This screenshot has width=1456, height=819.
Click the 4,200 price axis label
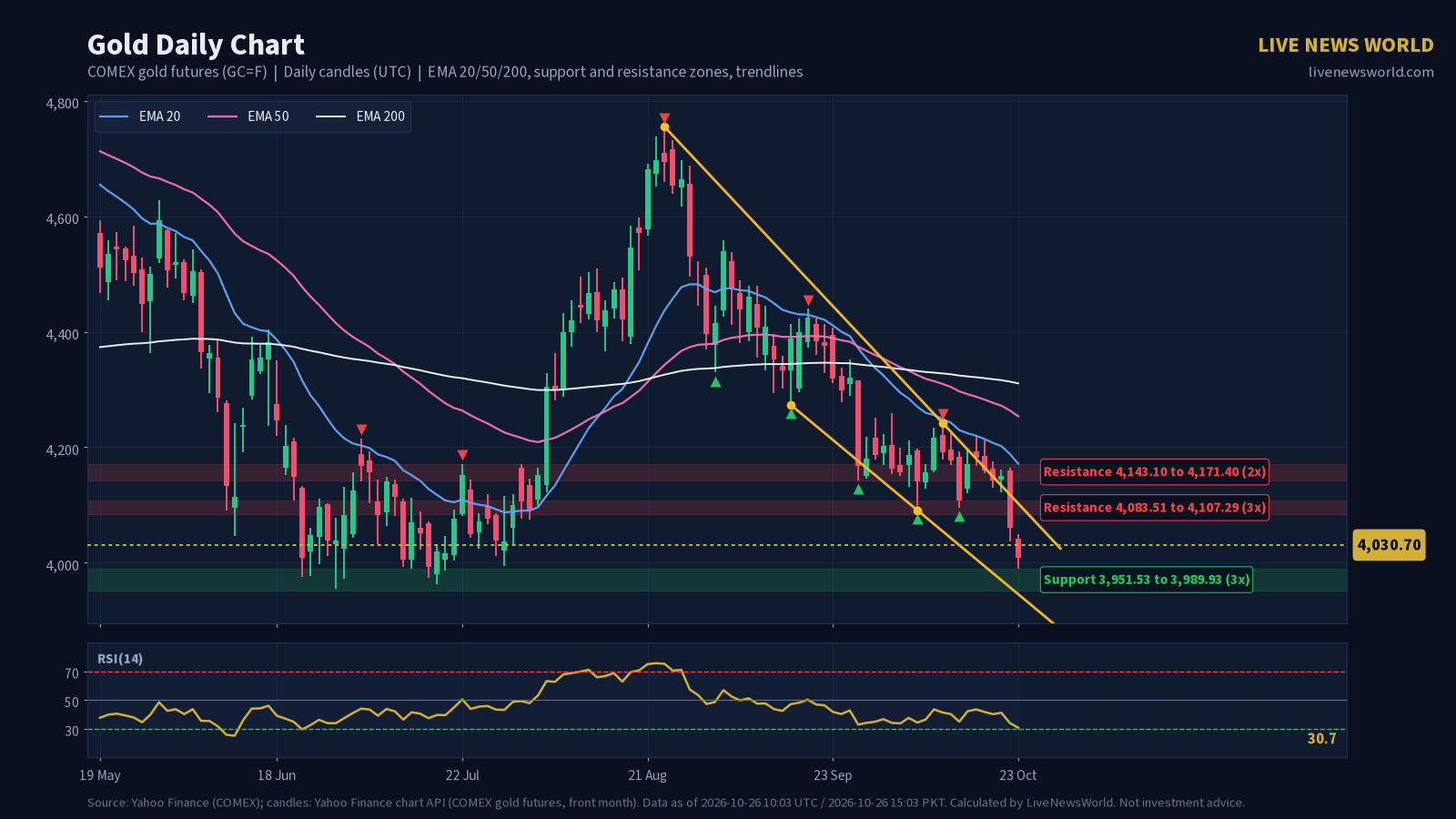point(63,450)
